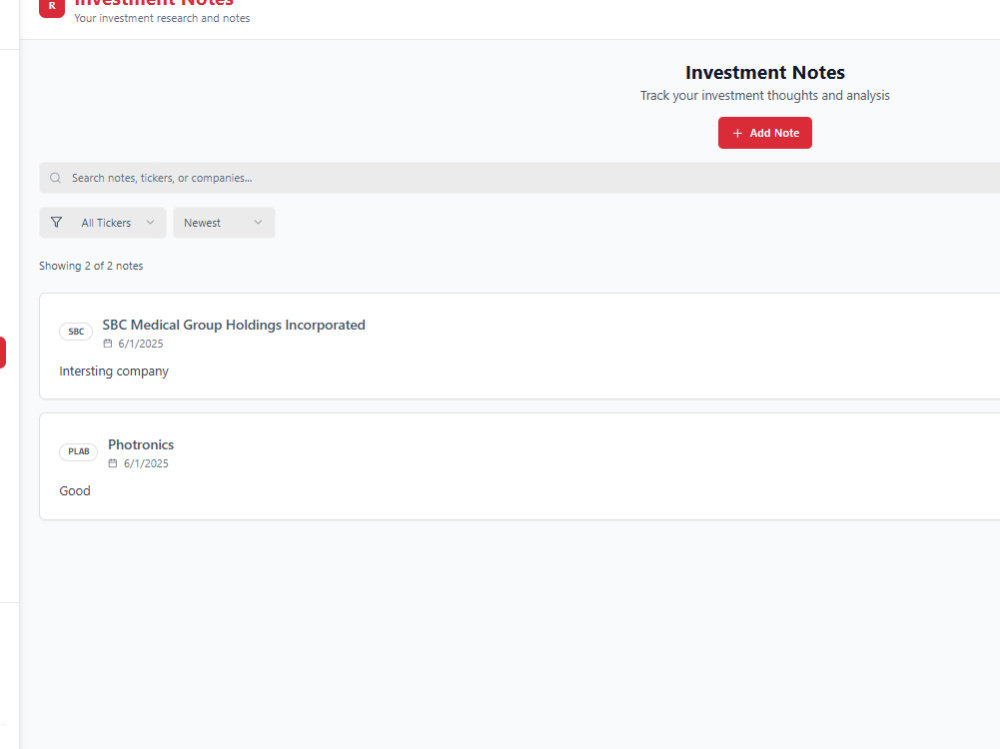The width and height of the screenshot is (1000, 749).
Task: Expand the All Tickers chevron arrow
Action: [x=150, y=222]
